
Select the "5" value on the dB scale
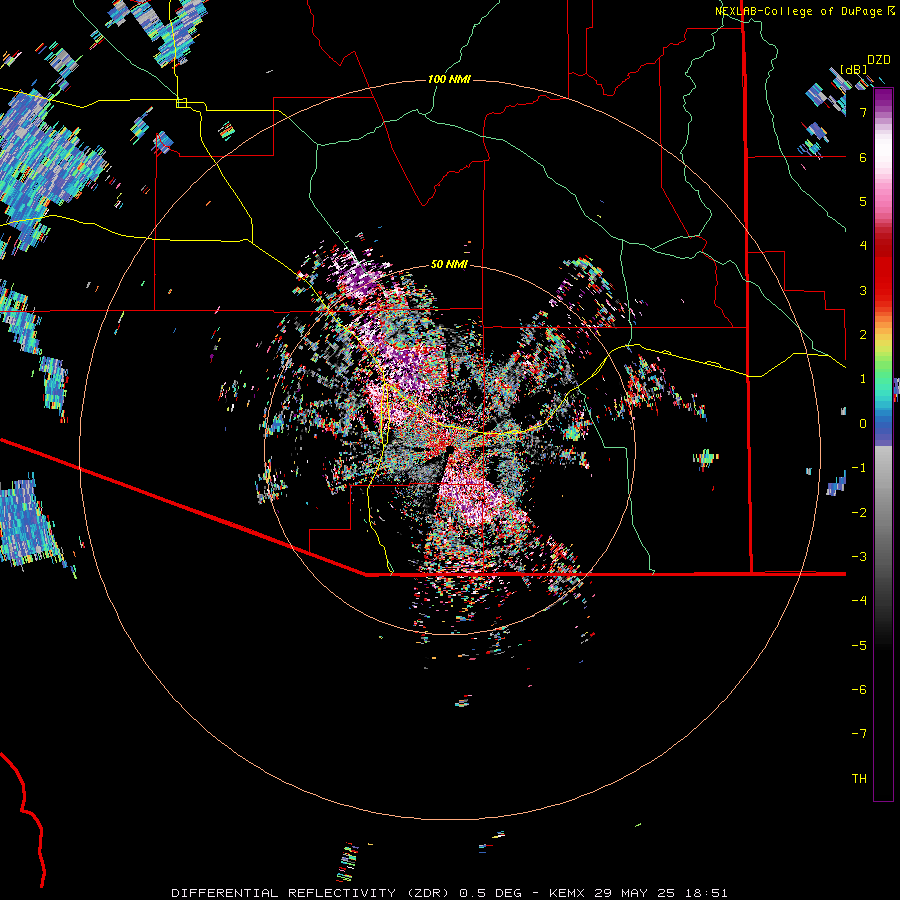click(863, 201)
